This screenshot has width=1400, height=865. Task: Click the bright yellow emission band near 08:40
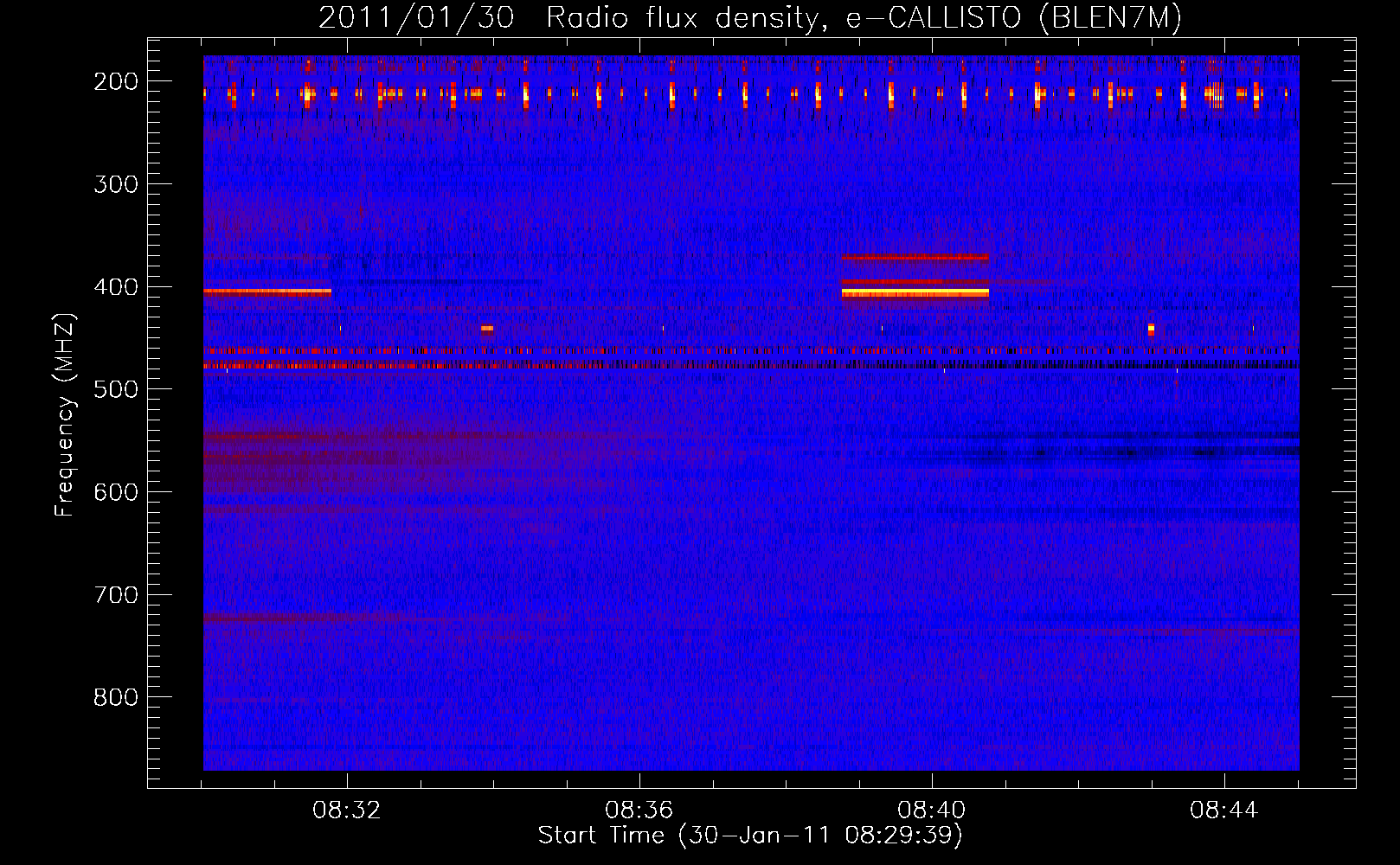pos(915,293)
